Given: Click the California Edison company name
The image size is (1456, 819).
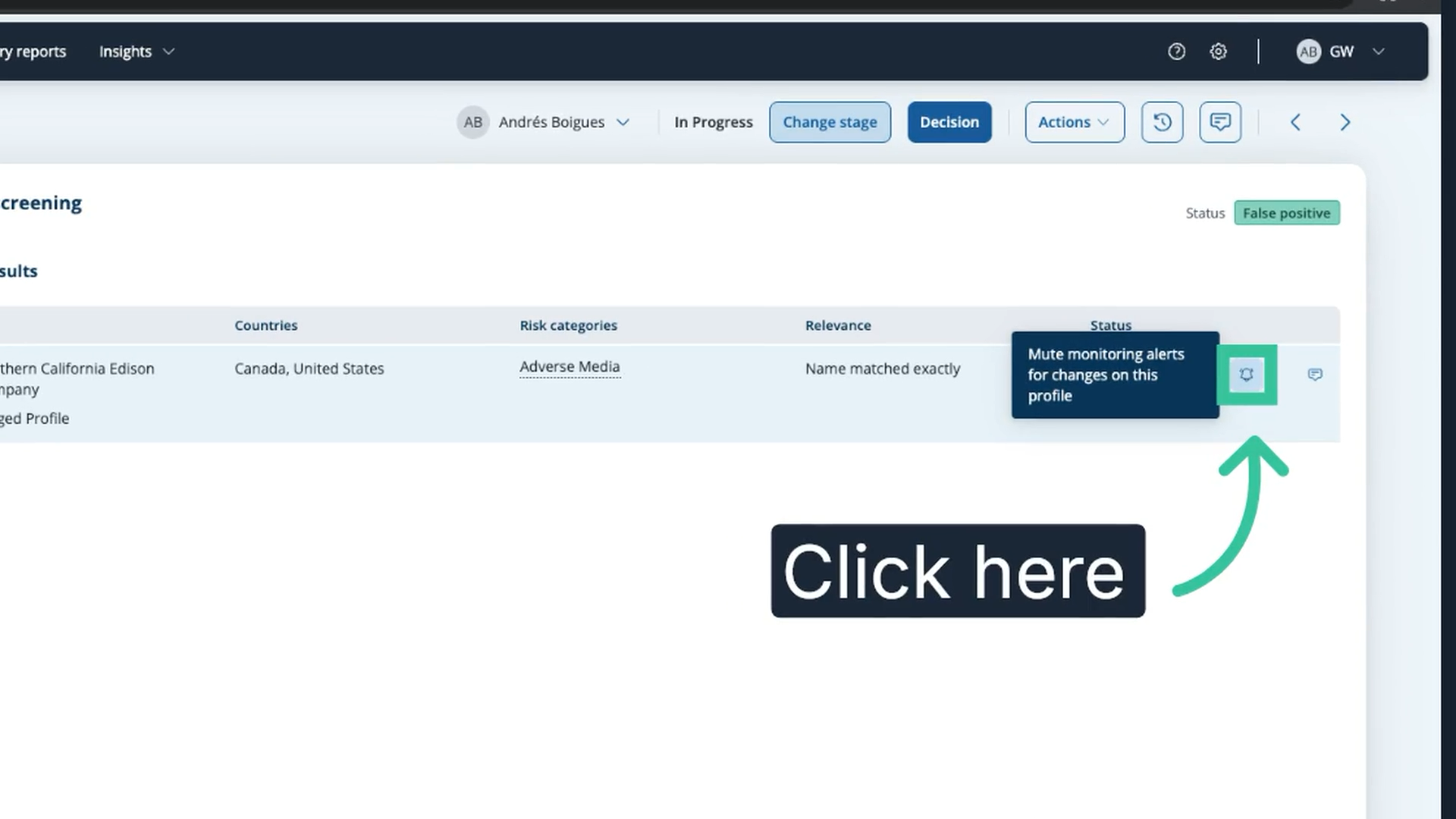Looking at the screenshot, I should click(x=77, y=378).
